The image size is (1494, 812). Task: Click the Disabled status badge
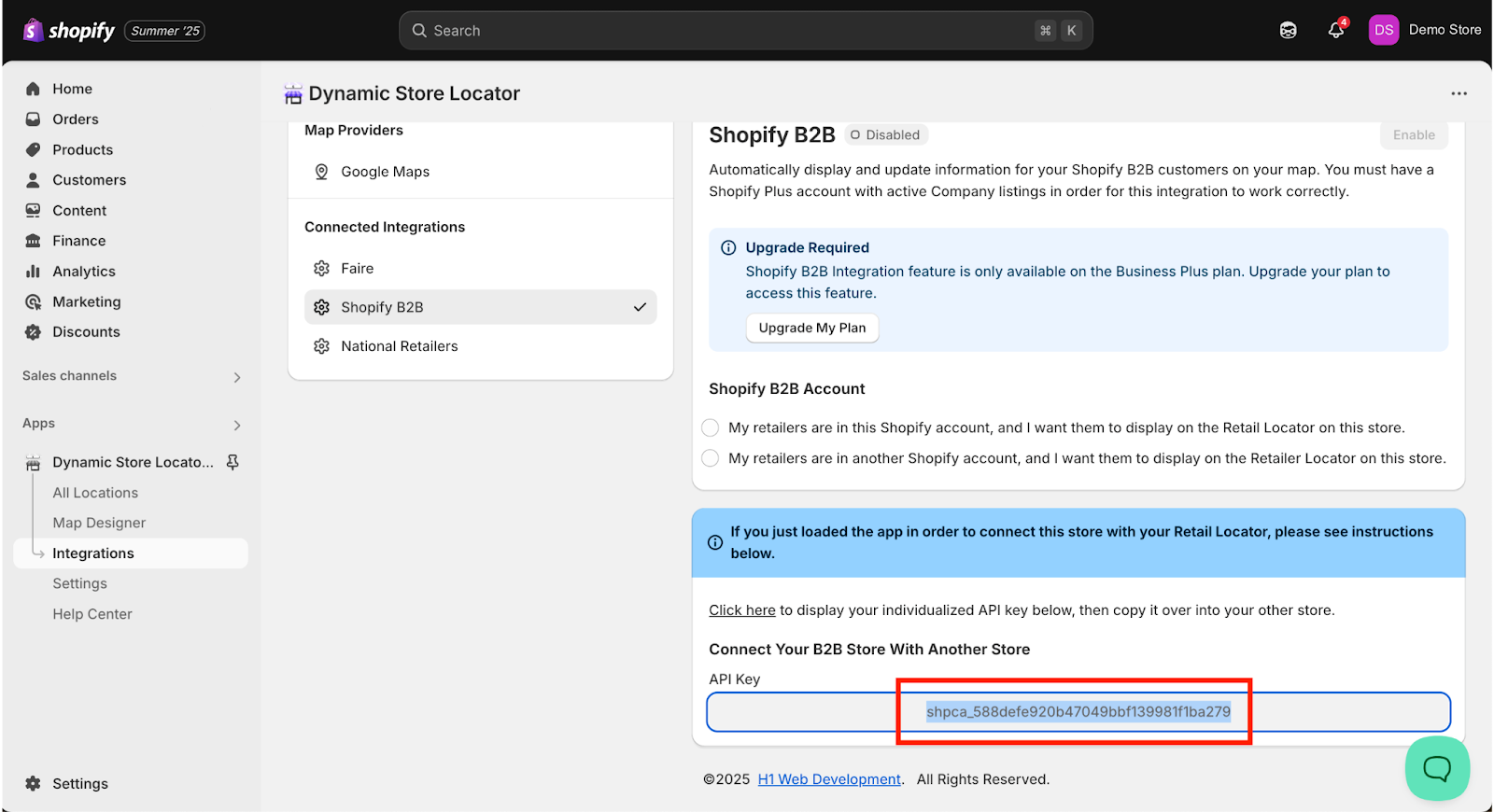coord(885,135)
